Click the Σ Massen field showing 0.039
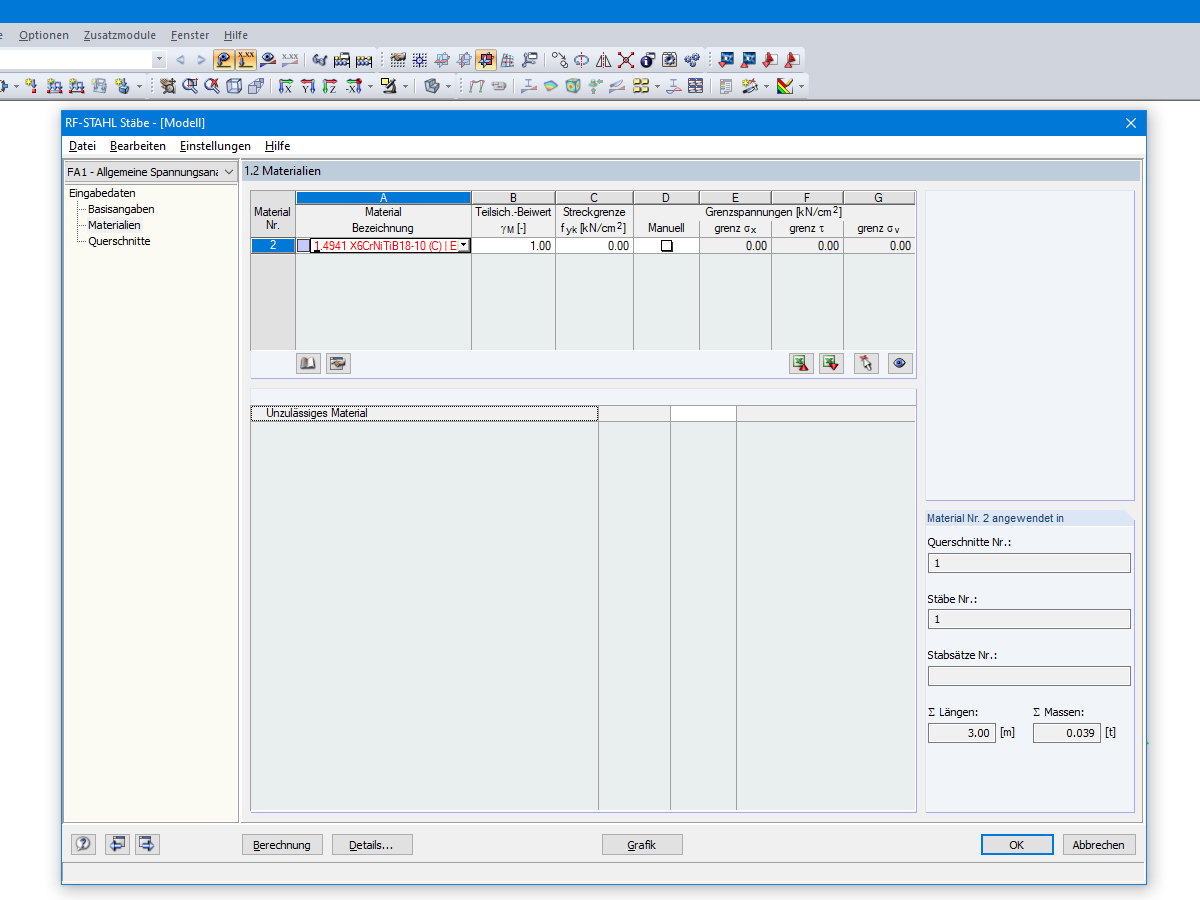This screenshot has width=1200, height=900. 1067,733
